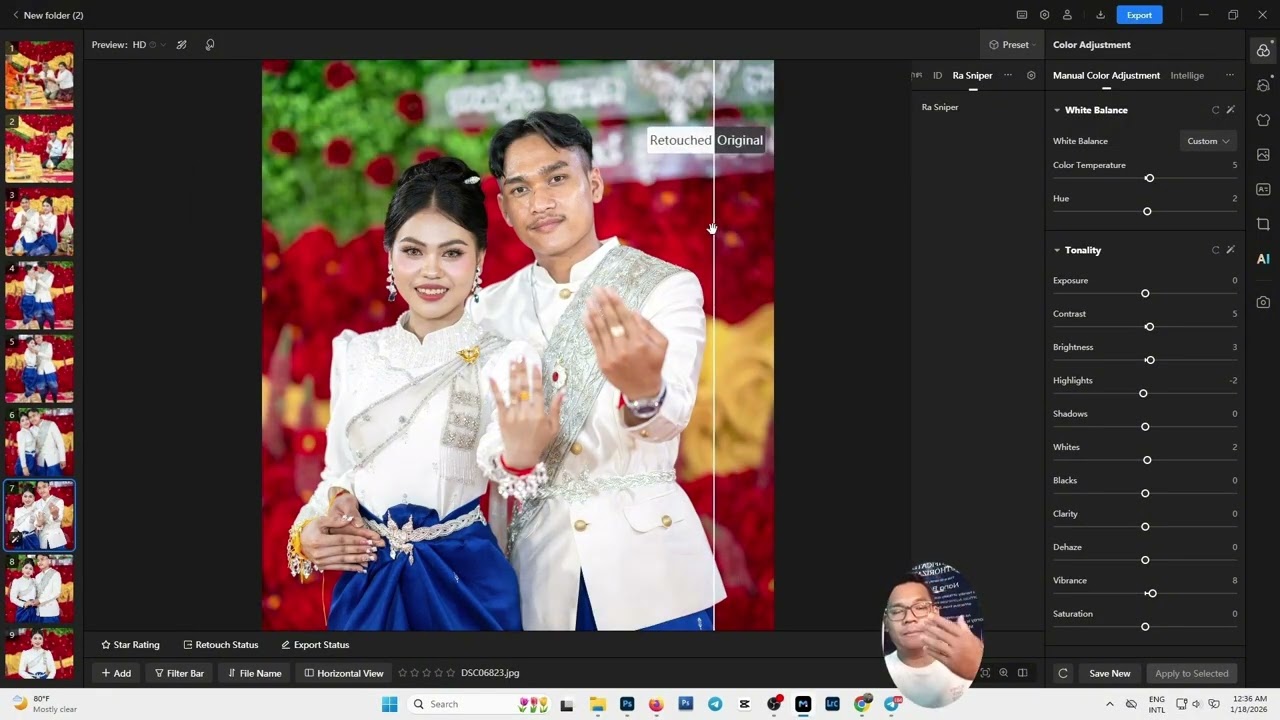
Task: Select the ID preset tab
Action: (x=937, y=75)
